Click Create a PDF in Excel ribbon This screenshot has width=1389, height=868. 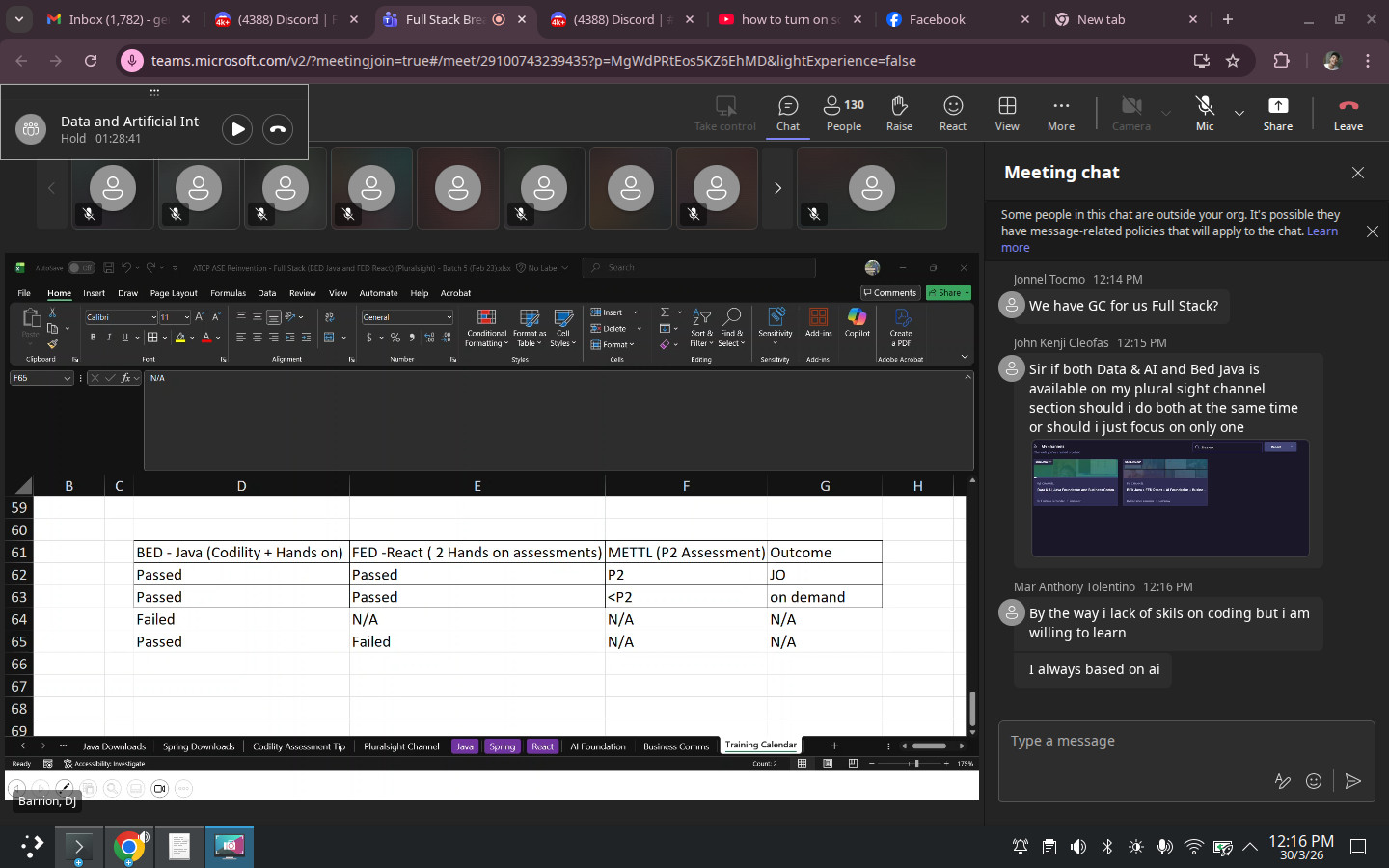click(x=901, y=329)
